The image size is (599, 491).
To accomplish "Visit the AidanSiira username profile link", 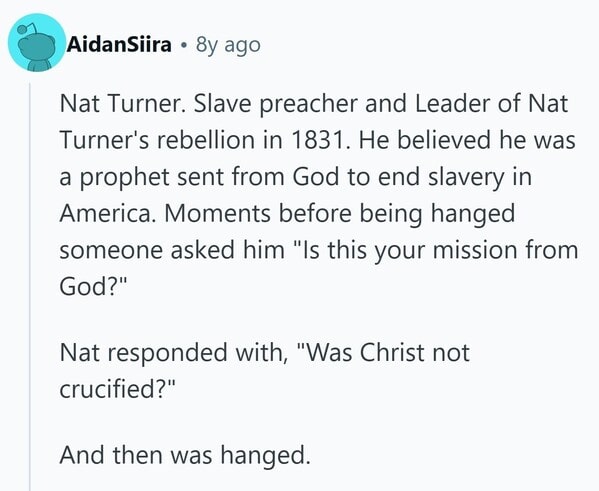I will click(119, 45).
